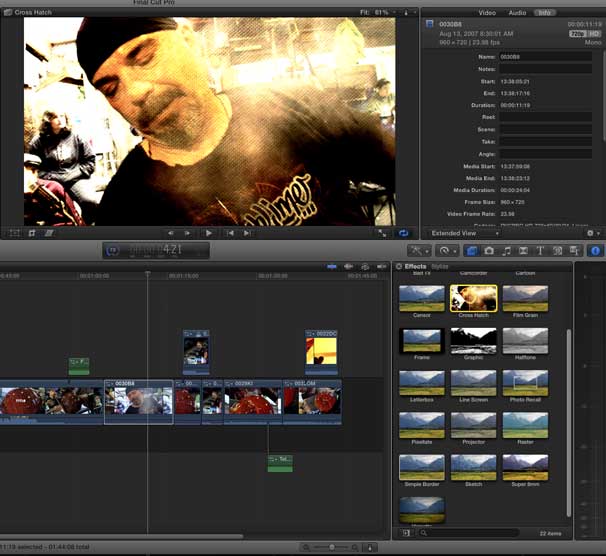
Task: Apply the Cross Hatch effect thumbnail
Action: pos(473,298)
